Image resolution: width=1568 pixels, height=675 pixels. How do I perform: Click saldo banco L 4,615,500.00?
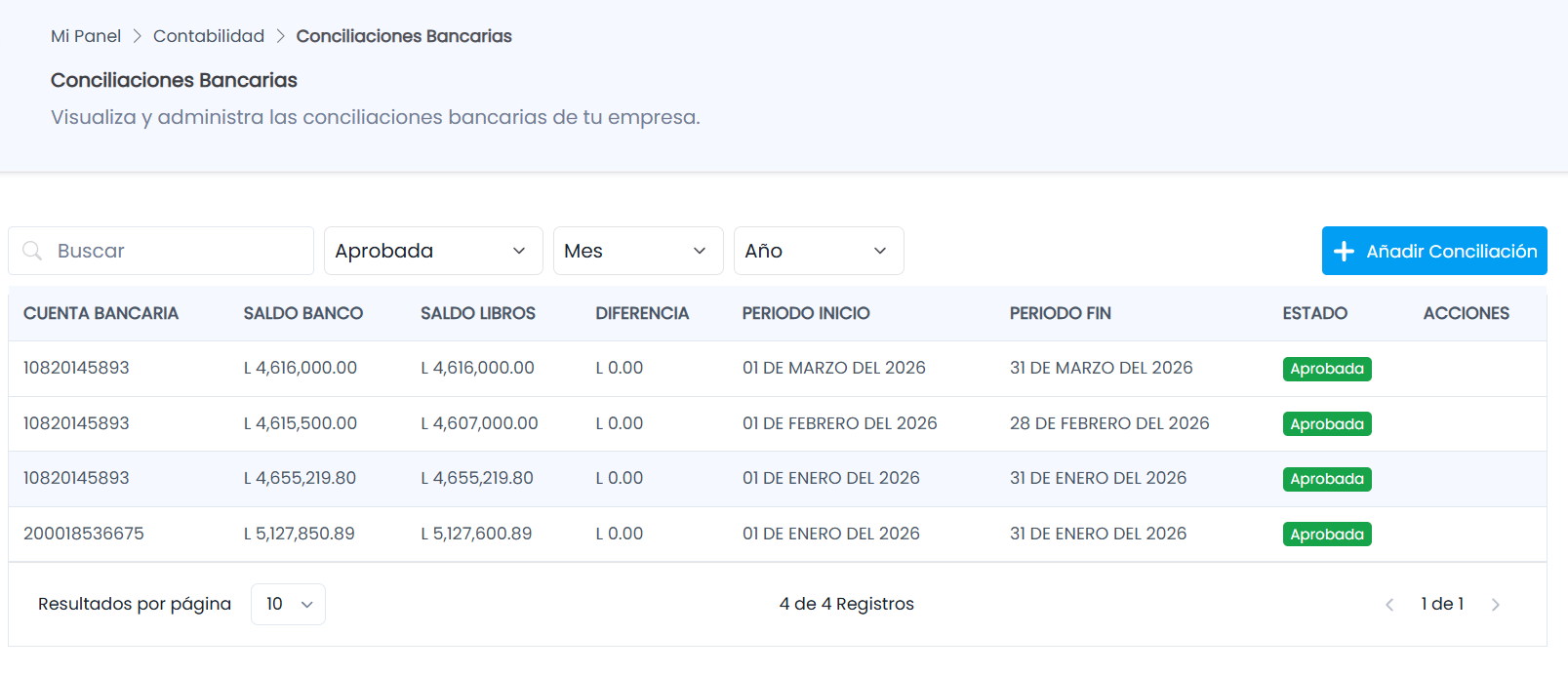tap(301, 423)
